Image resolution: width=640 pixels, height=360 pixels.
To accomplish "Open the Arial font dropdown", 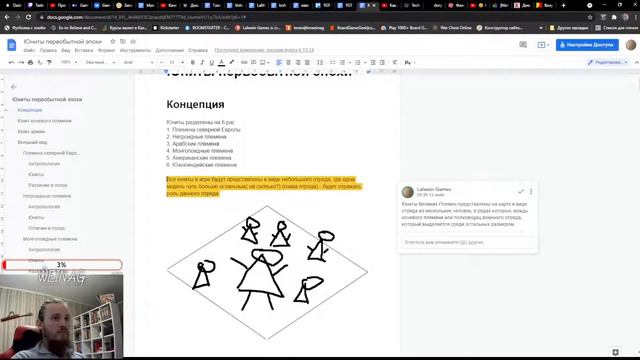I will coord(138,62).
